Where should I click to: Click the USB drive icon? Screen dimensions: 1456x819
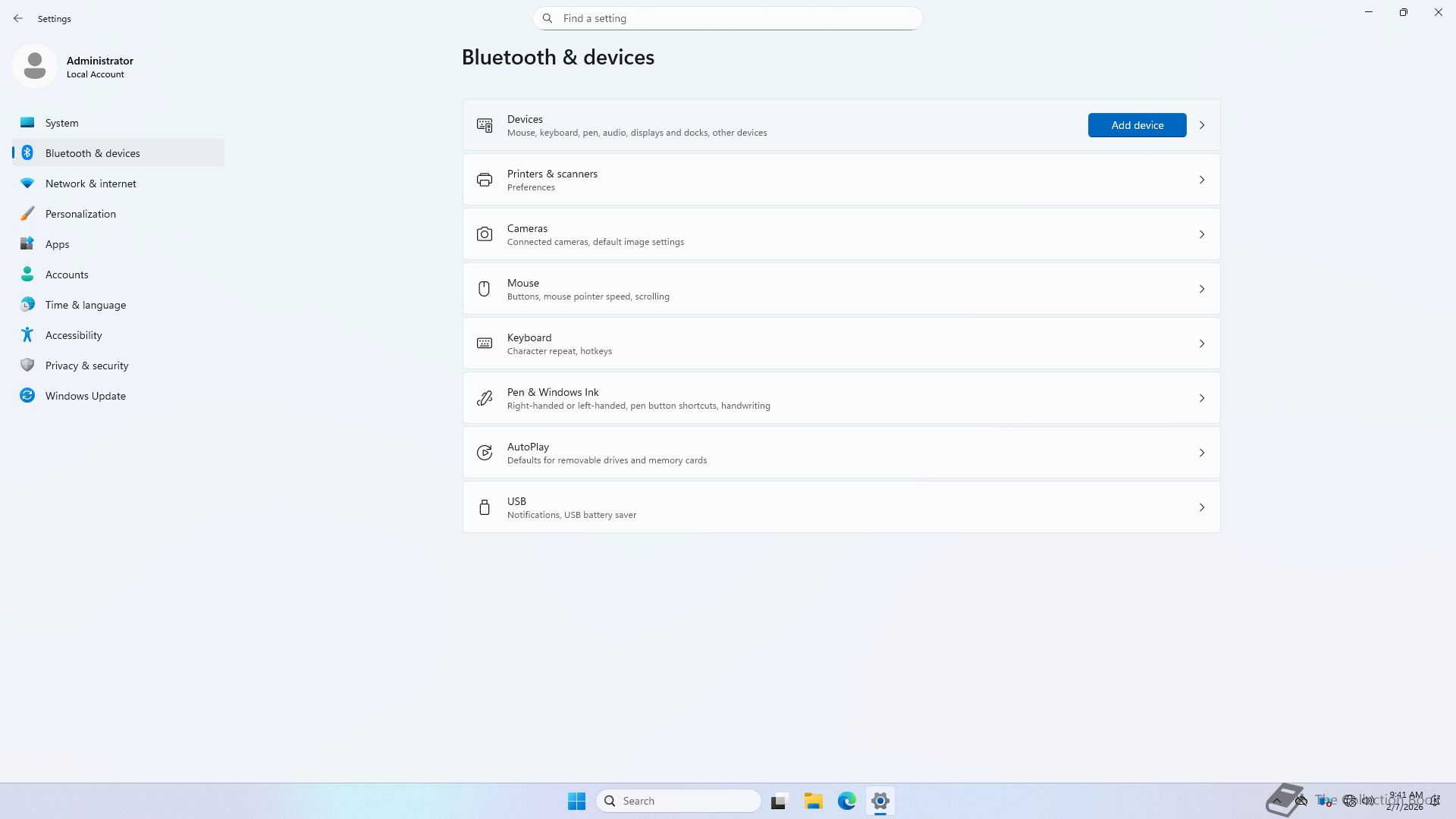click(484, 507)
